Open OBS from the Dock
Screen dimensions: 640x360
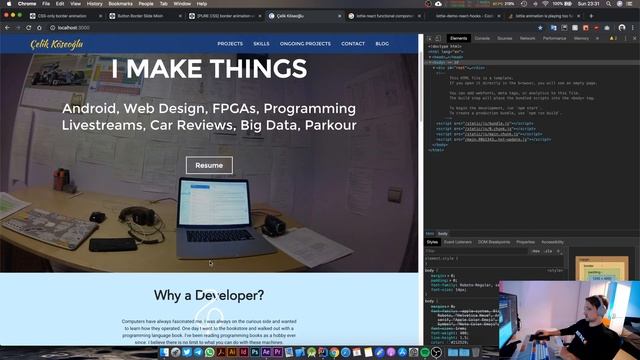[x=436, y=352]
